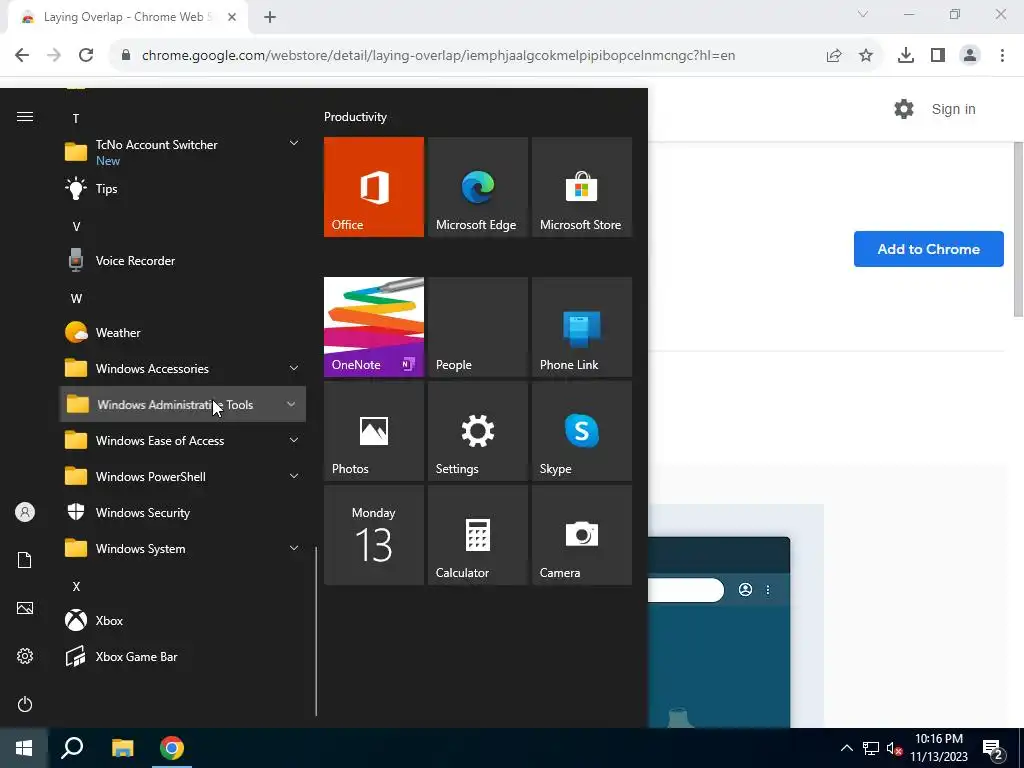
Task: Open Chrome profile avatar
Action: (x=970, y=56)
